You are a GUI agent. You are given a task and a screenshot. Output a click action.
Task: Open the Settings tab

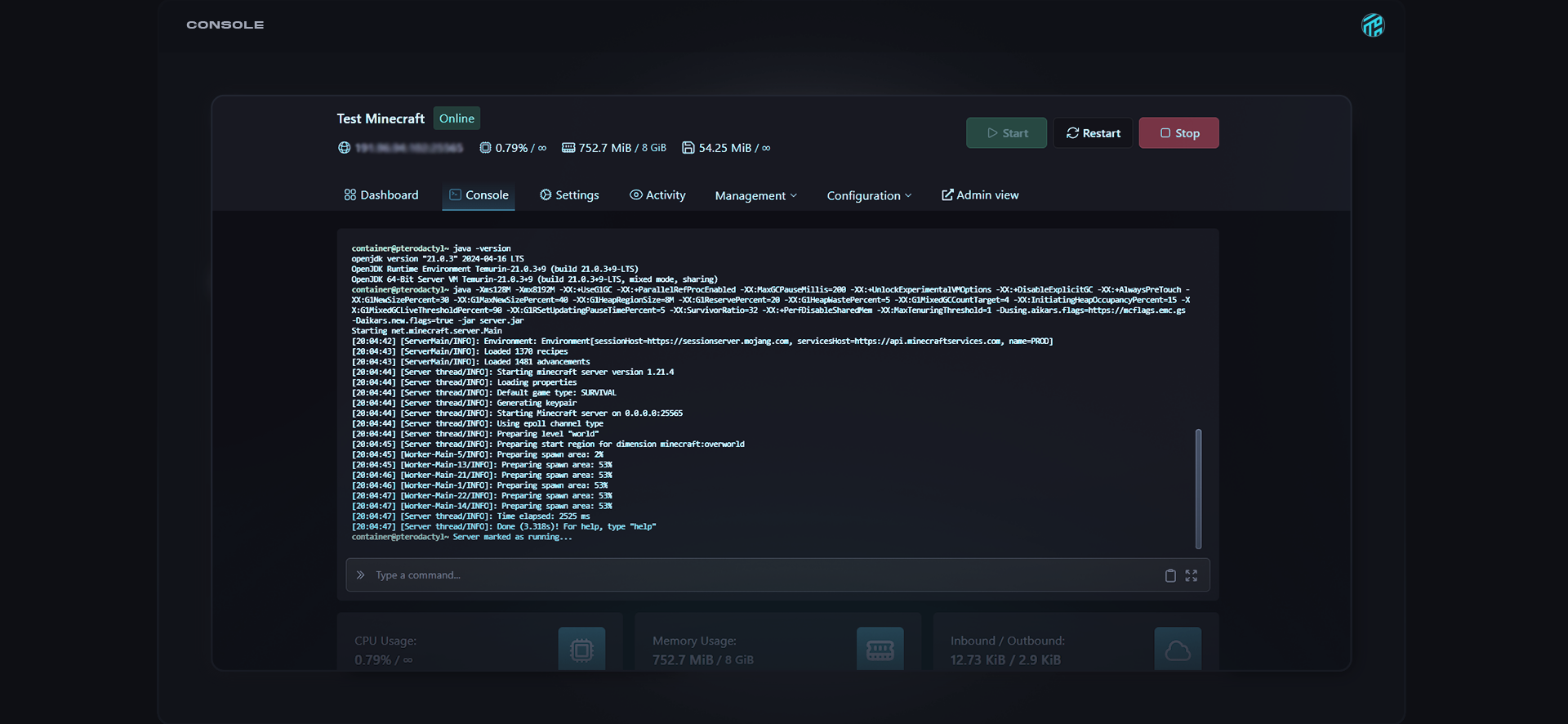point(569,195)
